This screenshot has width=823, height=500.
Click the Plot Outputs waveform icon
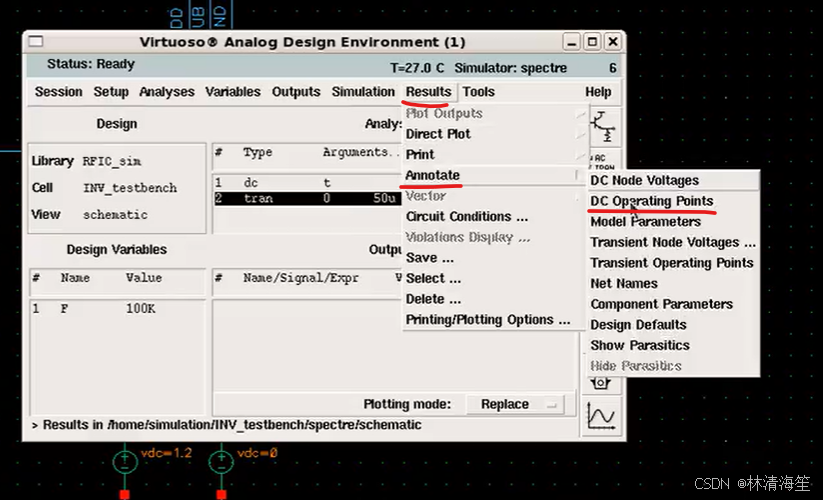point(602,417)
